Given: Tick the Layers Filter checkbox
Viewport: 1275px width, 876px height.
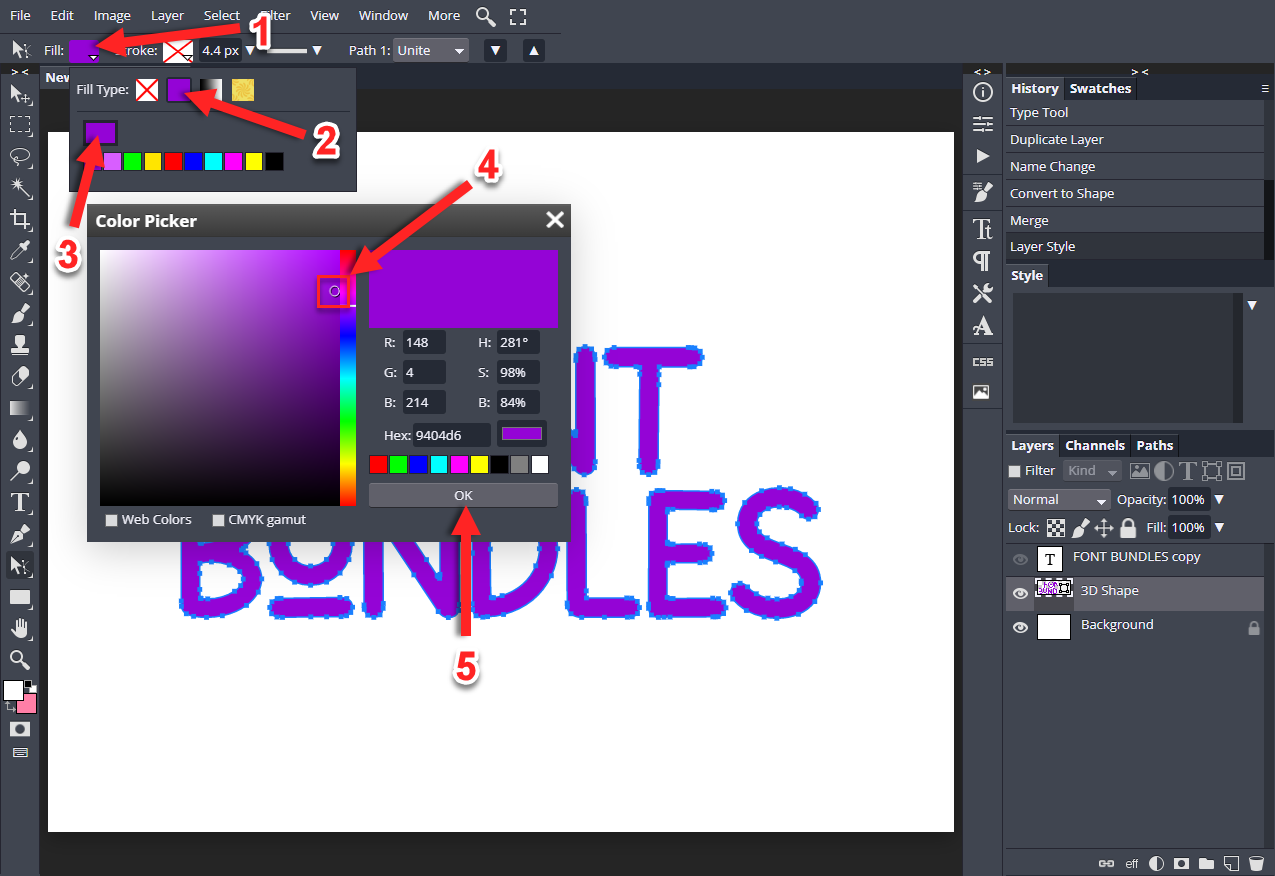Looking at the screenshot, I should (1015, 471).
